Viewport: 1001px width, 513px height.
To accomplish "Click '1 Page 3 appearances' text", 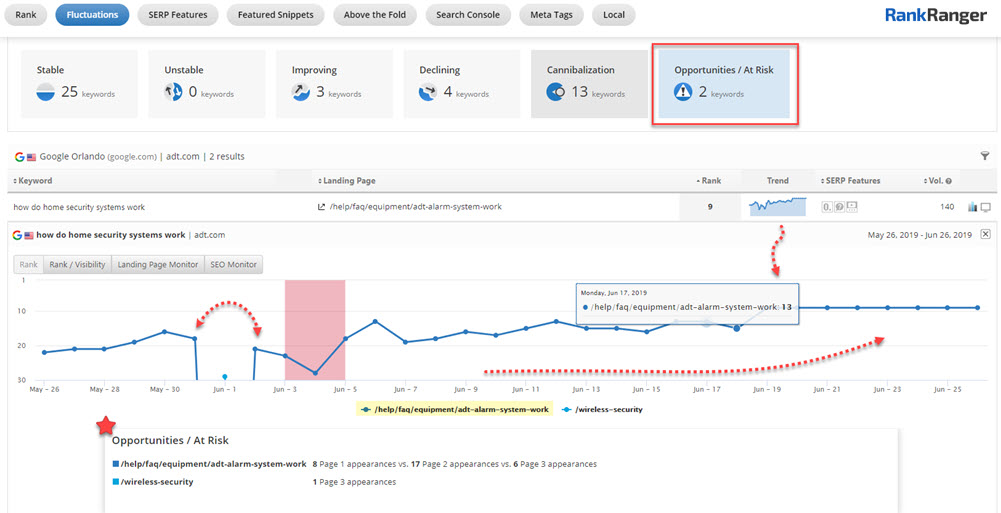I will click(354, 482).
